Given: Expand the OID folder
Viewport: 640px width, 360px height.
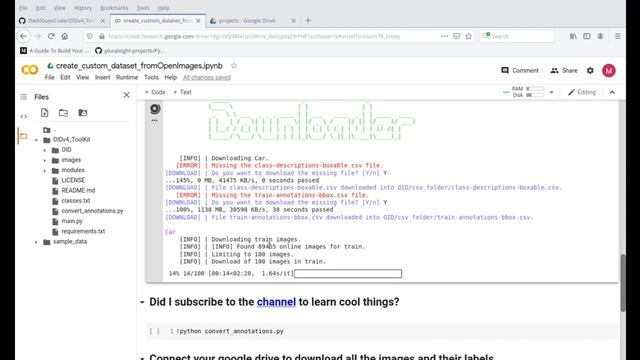Looking at the screenshot, I should pyautogui.click(x=45, y=150).
